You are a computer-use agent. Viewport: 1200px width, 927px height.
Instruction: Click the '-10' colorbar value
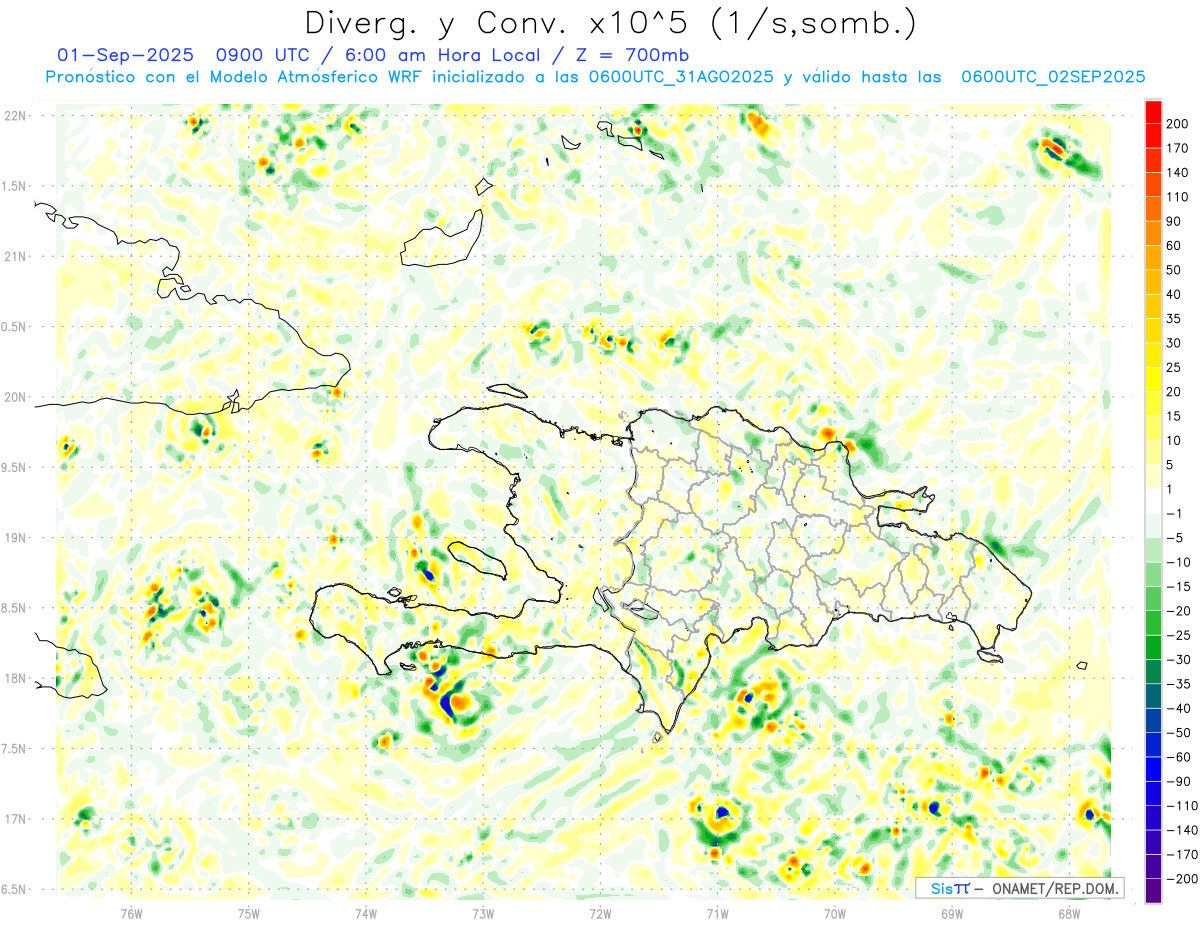1180,562
